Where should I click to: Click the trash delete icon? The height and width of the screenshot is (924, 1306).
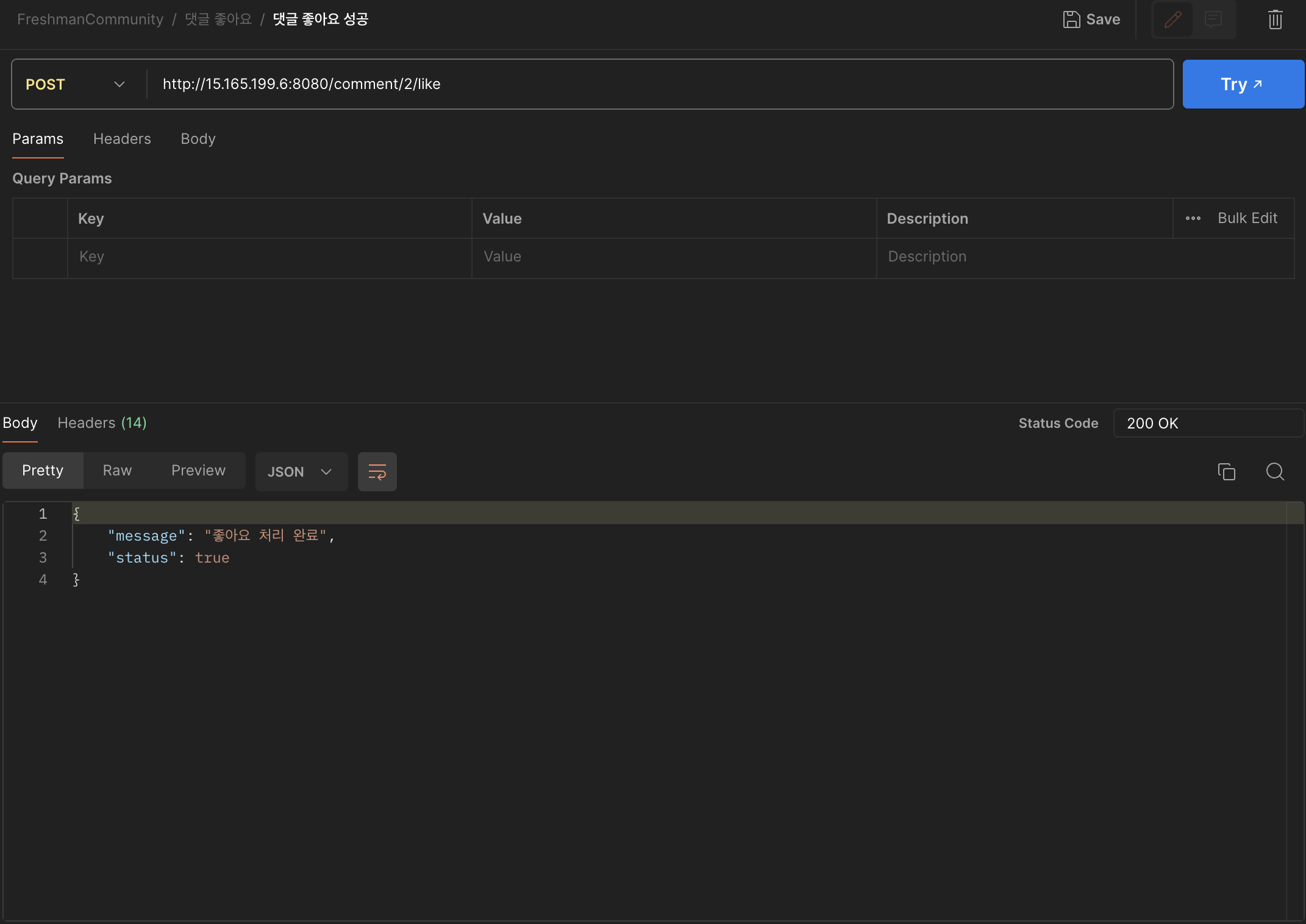pos(1275,20)
